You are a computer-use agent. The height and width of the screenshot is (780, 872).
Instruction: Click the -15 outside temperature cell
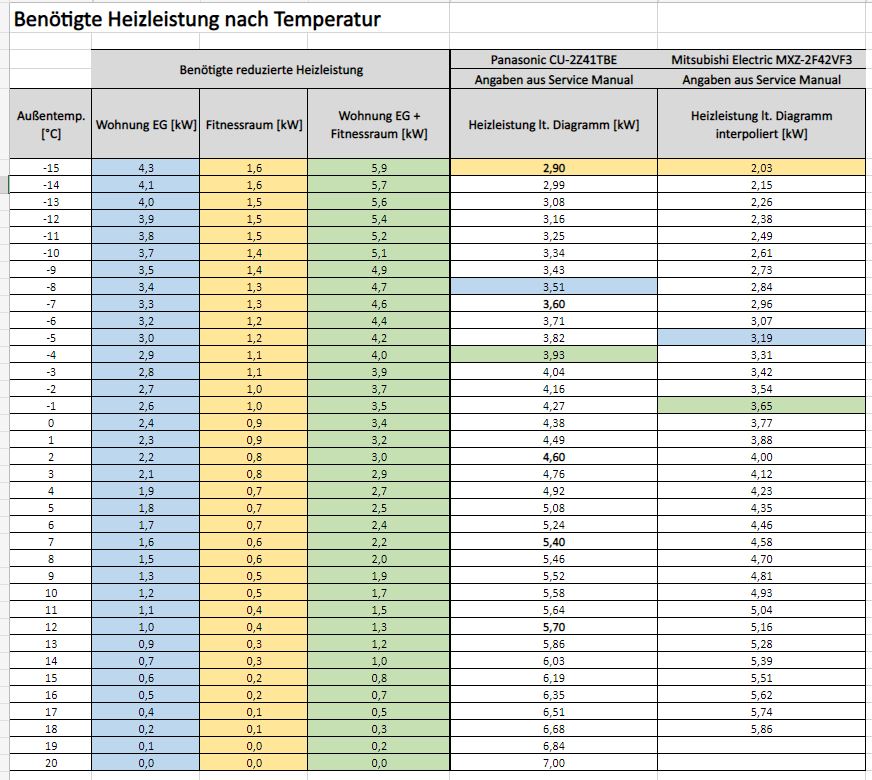point(51,167)
